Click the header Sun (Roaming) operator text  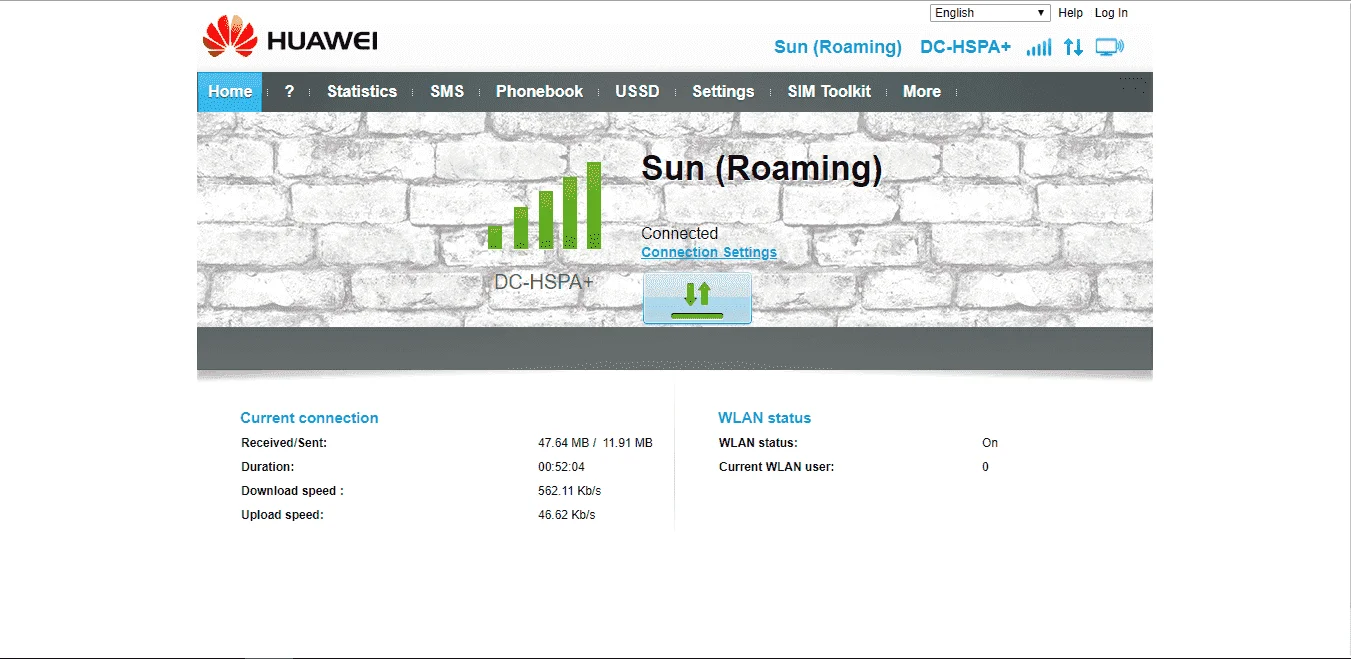pyautogui.click(x=838, y=47)
